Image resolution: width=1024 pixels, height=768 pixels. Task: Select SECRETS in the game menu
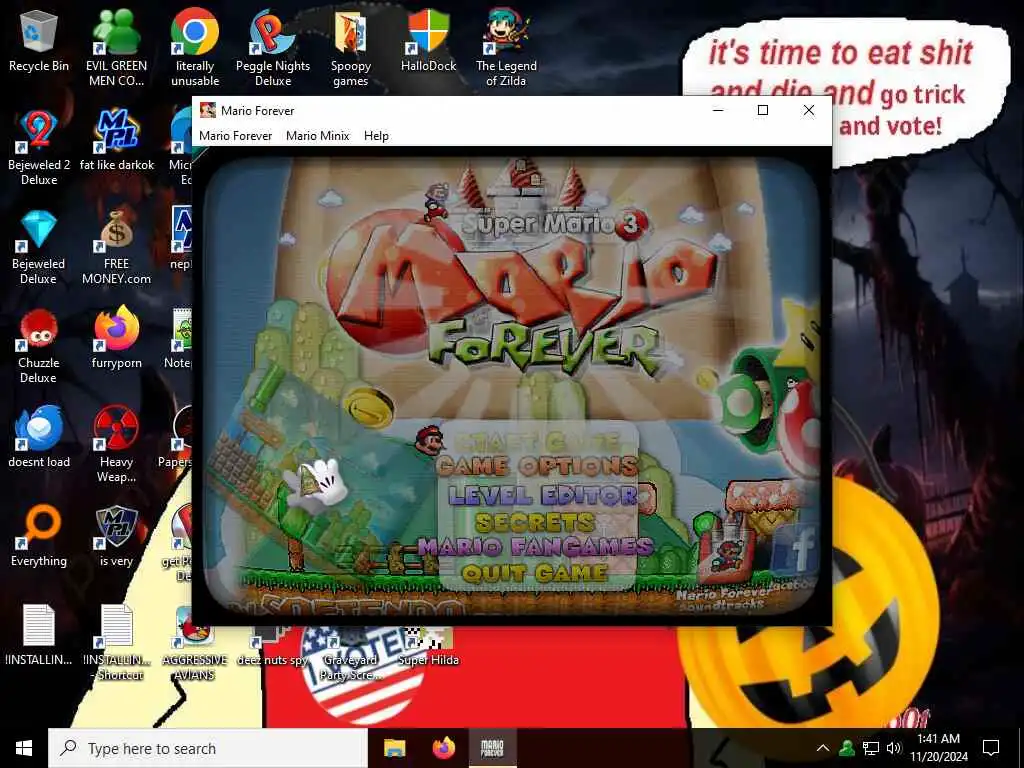click(x=535, y=522)
